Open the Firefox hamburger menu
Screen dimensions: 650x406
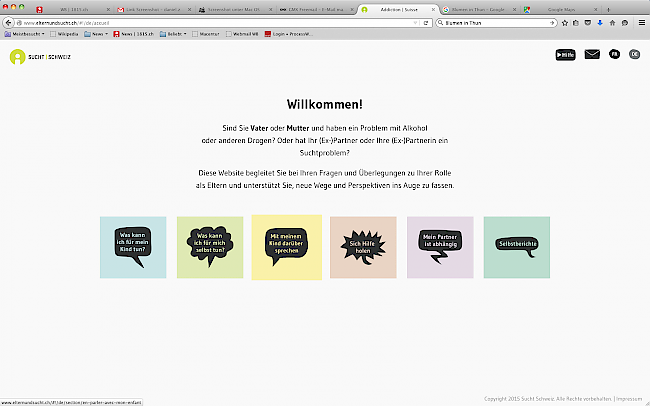(640, 20)
